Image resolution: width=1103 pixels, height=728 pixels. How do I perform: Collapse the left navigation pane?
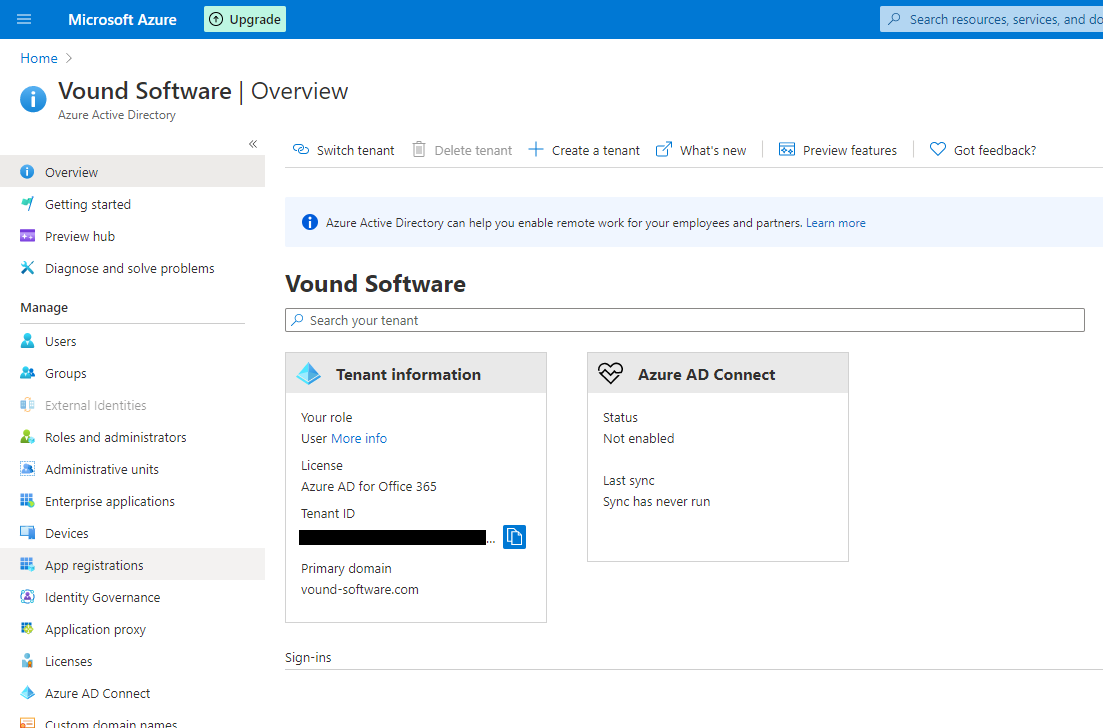[x=252, y=143]
